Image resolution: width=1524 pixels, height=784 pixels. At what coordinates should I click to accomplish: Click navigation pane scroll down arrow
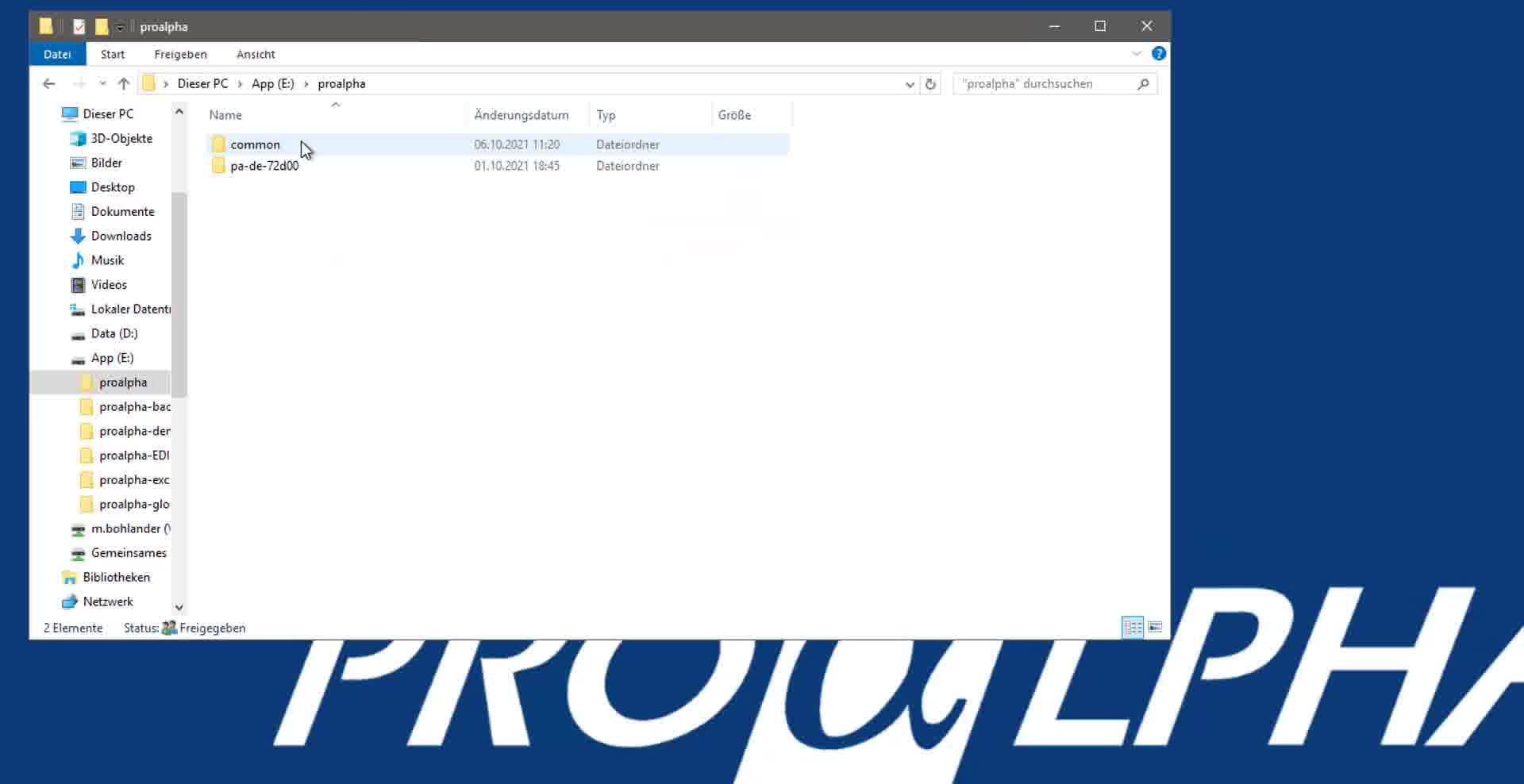(x=179, y=607)
